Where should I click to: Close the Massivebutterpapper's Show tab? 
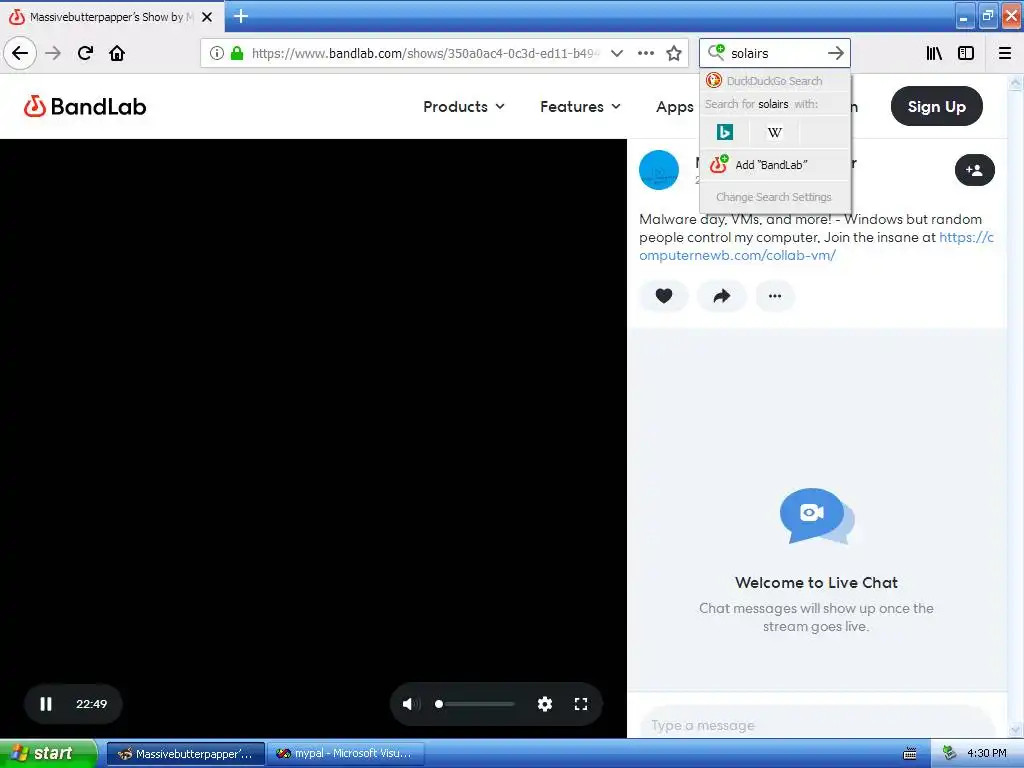(207, 17)
